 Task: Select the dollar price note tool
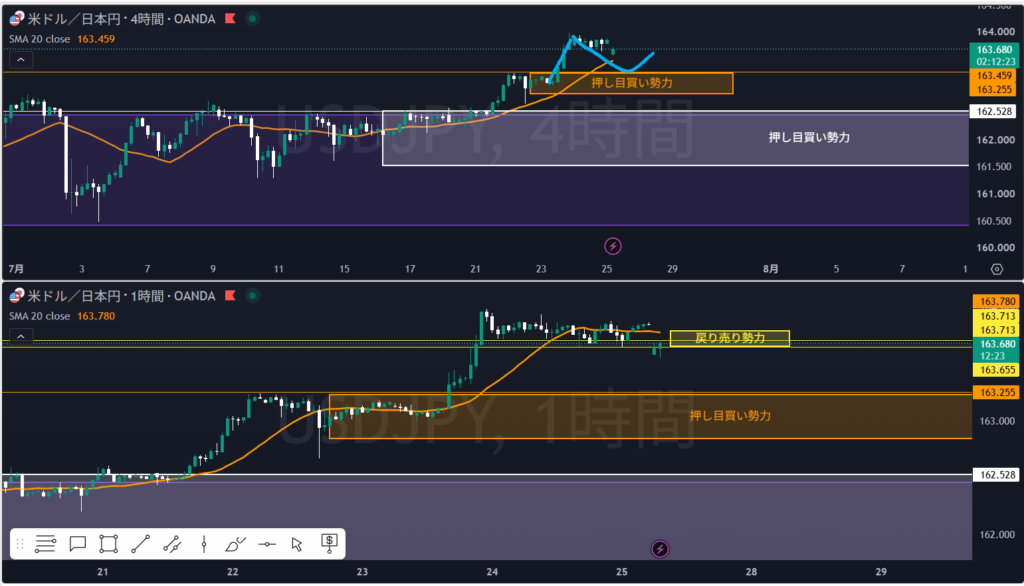(329, 543)
